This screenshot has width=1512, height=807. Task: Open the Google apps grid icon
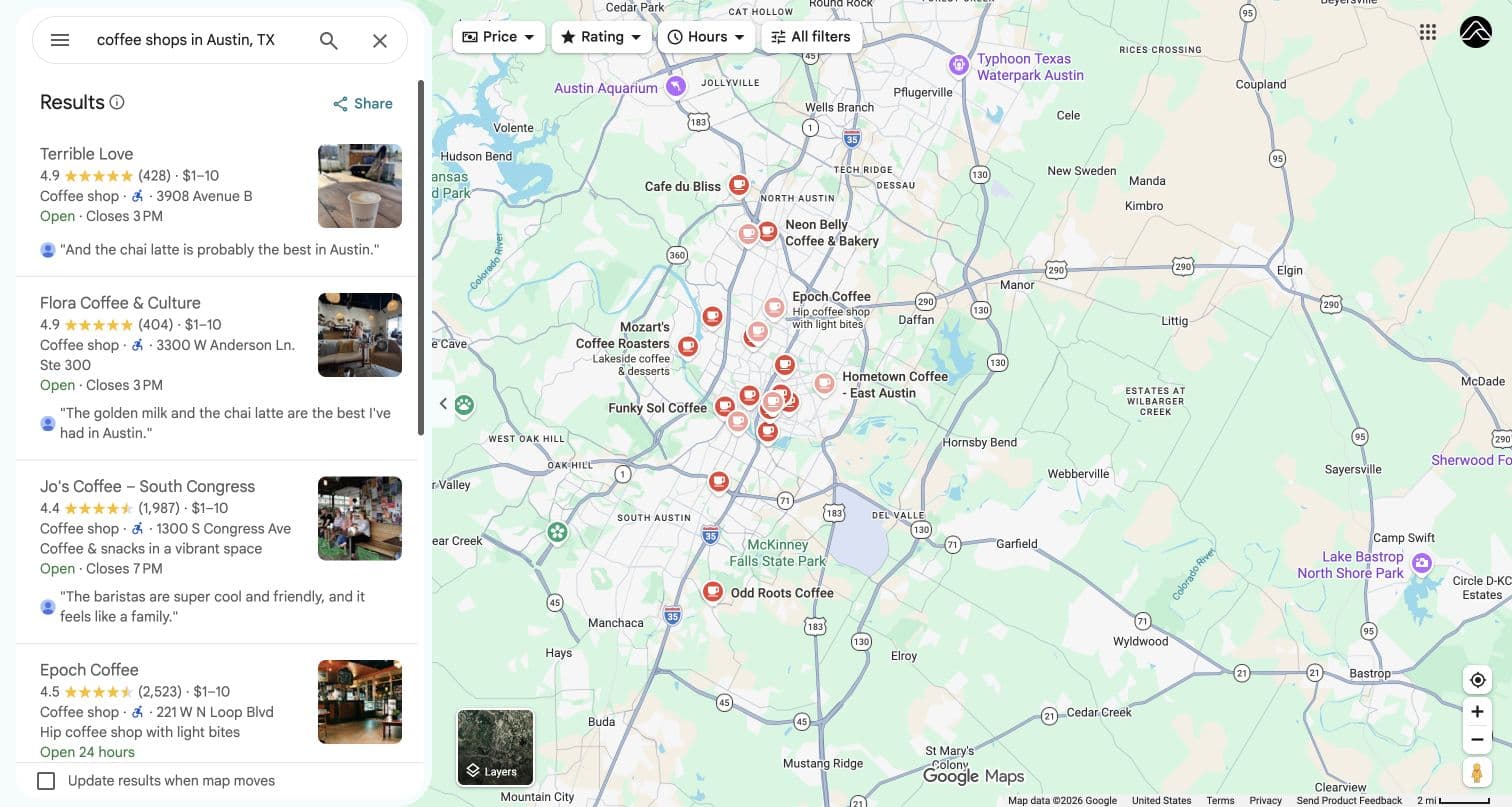(1428, 32)
